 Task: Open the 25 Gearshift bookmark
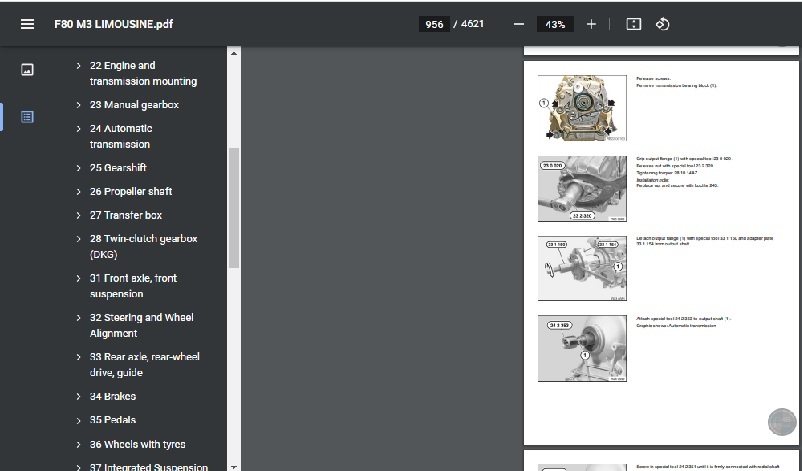coord(118,168)
